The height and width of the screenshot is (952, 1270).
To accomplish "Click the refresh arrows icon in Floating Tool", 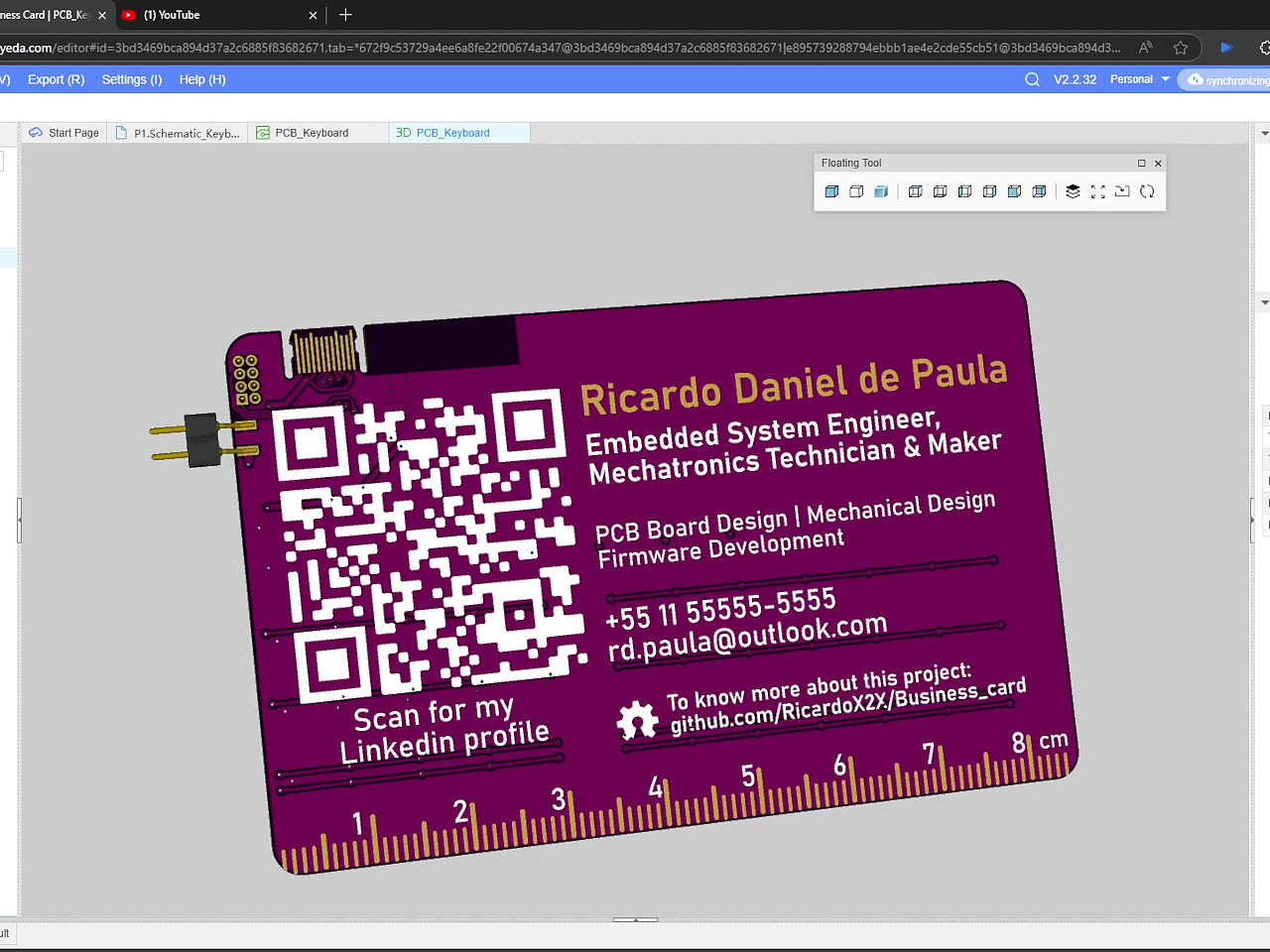I will tap(1147, 191).
